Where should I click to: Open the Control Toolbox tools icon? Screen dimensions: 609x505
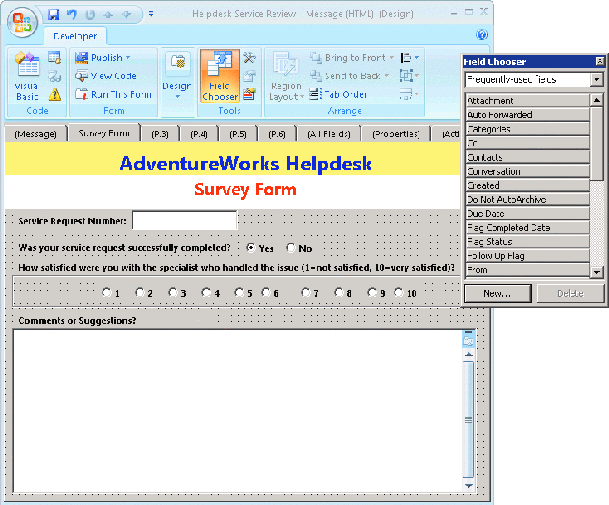(249, 58)
